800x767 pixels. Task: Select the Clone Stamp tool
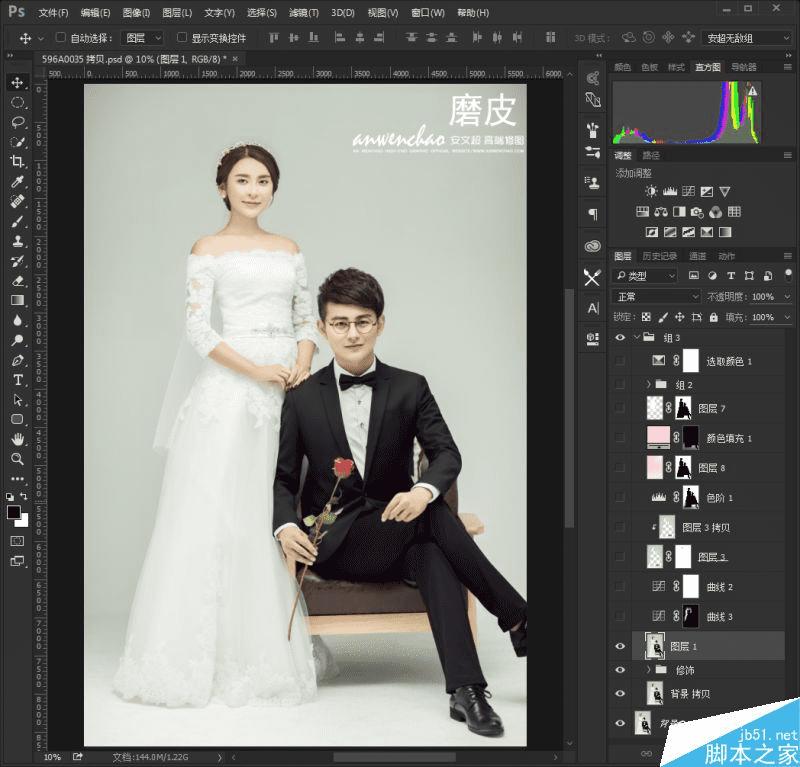pyautogui.click(x=17, y=241)
